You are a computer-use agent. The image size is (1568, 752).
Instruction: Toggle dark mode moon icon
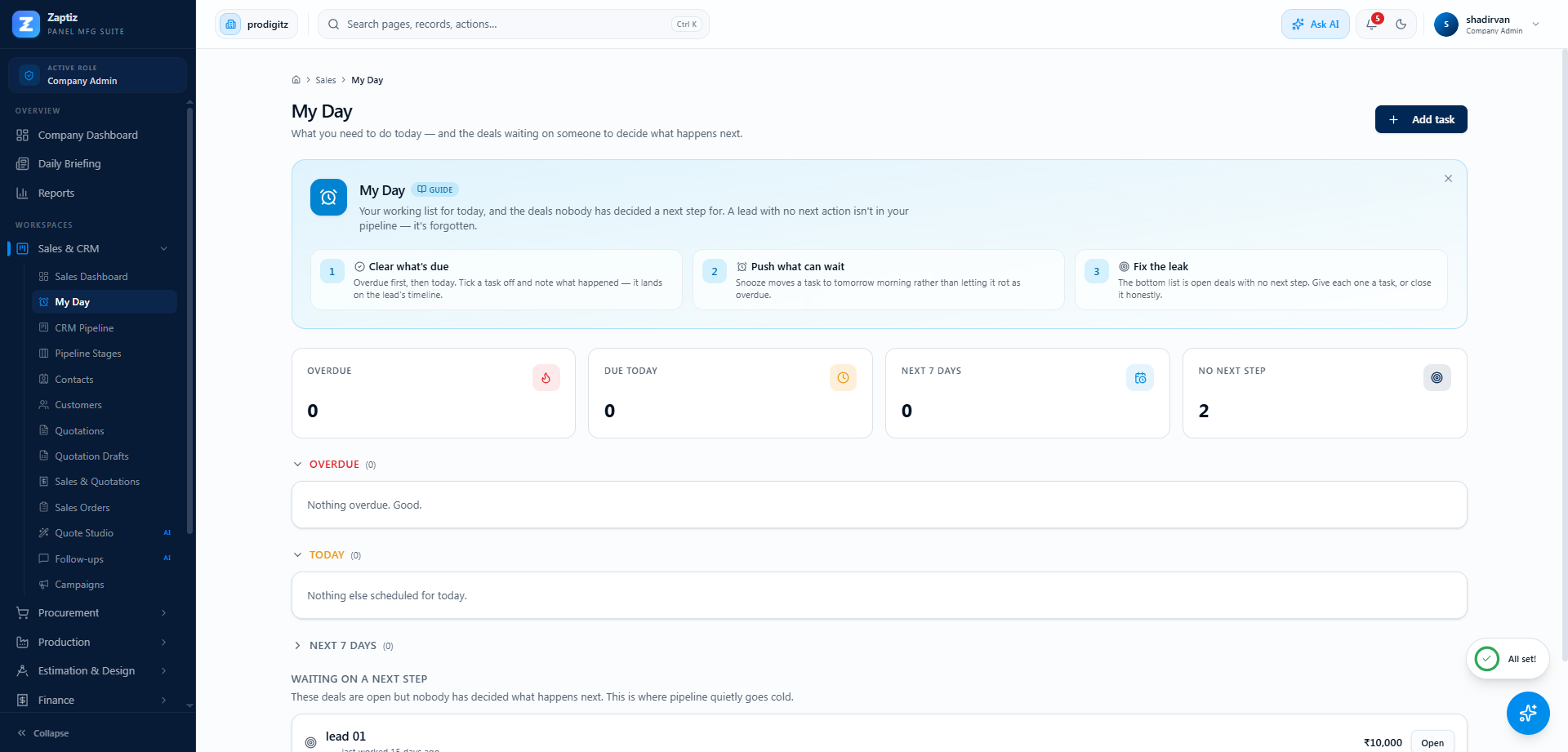(1401, 24)
